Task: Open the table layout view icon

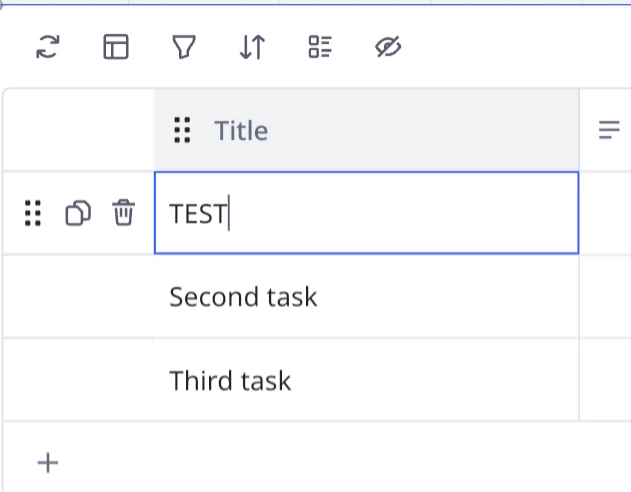Action: [x=116, y=47]
